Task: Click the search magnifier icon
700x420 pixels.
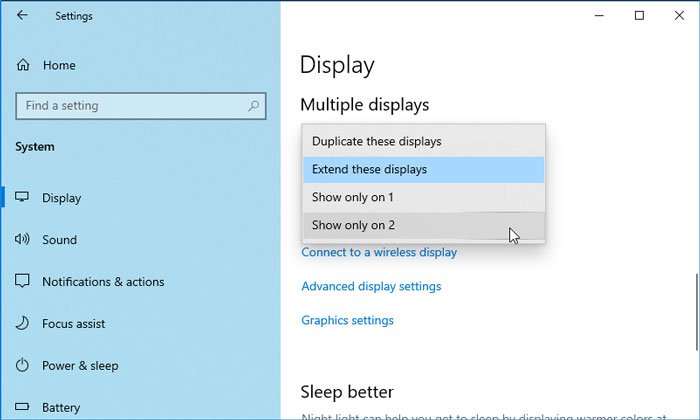Action: click(x=254, y=106)
